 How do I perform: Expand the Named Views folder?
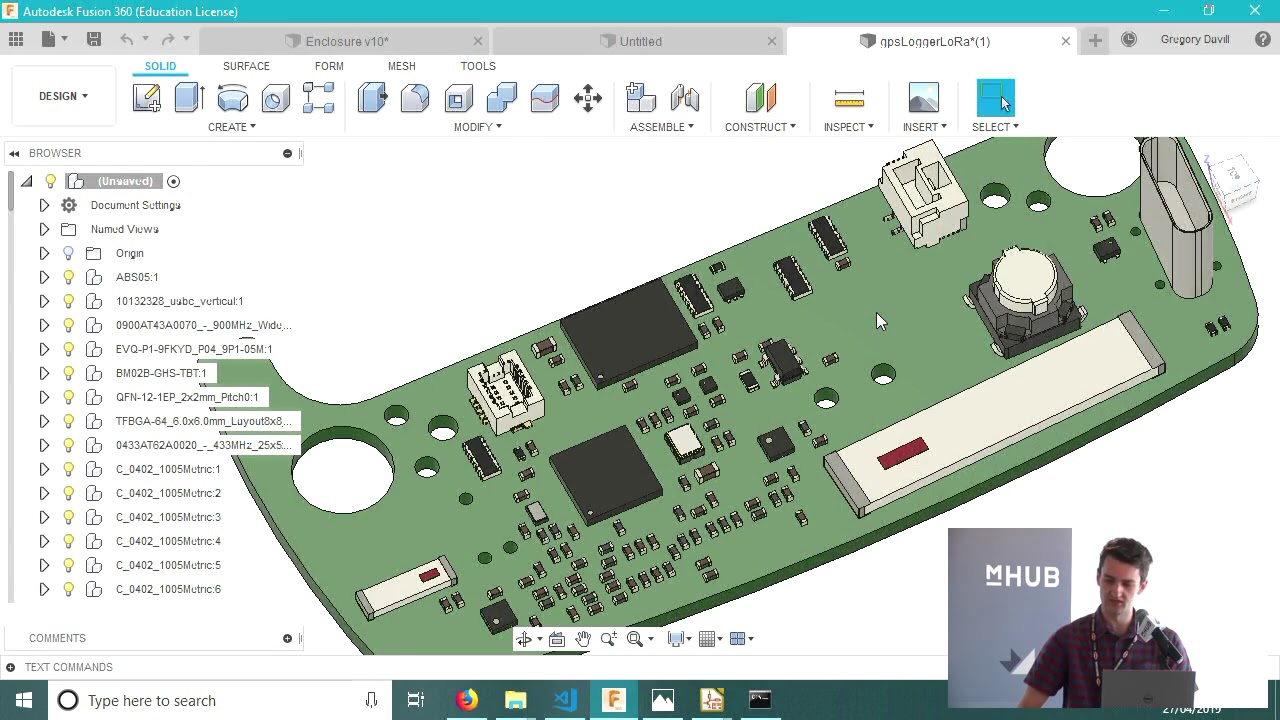point(44,229)
